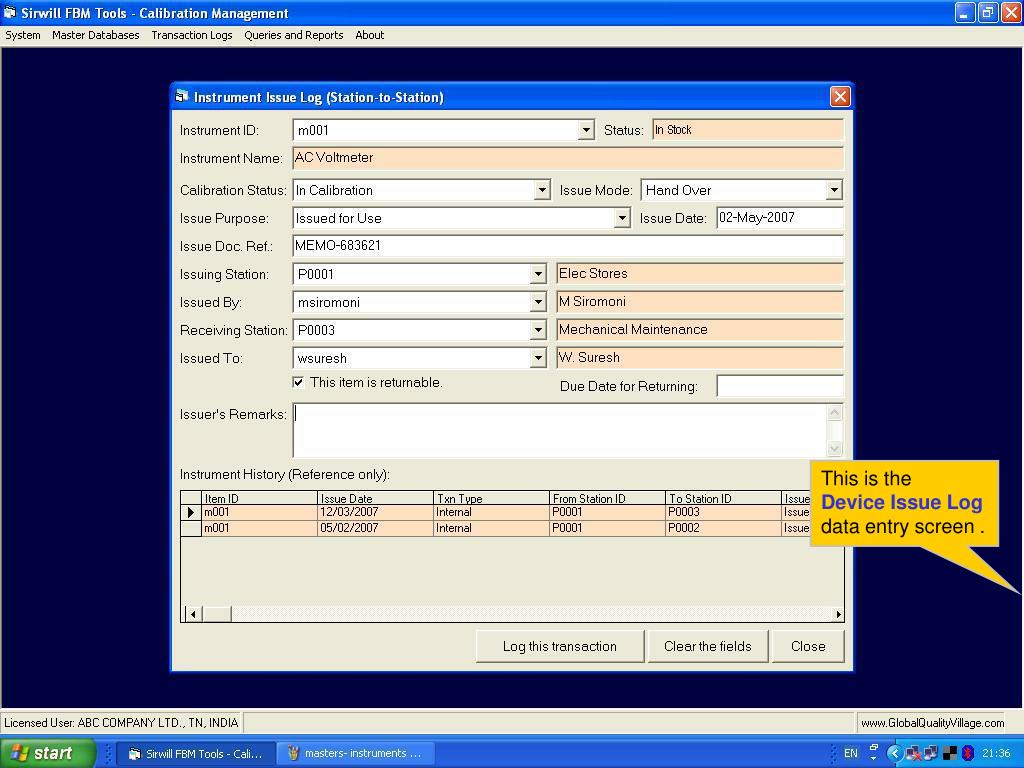Click the www.GlobalQualityVillage.com status text
Viewport: 1024px width, 768px height.
(x=933, y=723)
